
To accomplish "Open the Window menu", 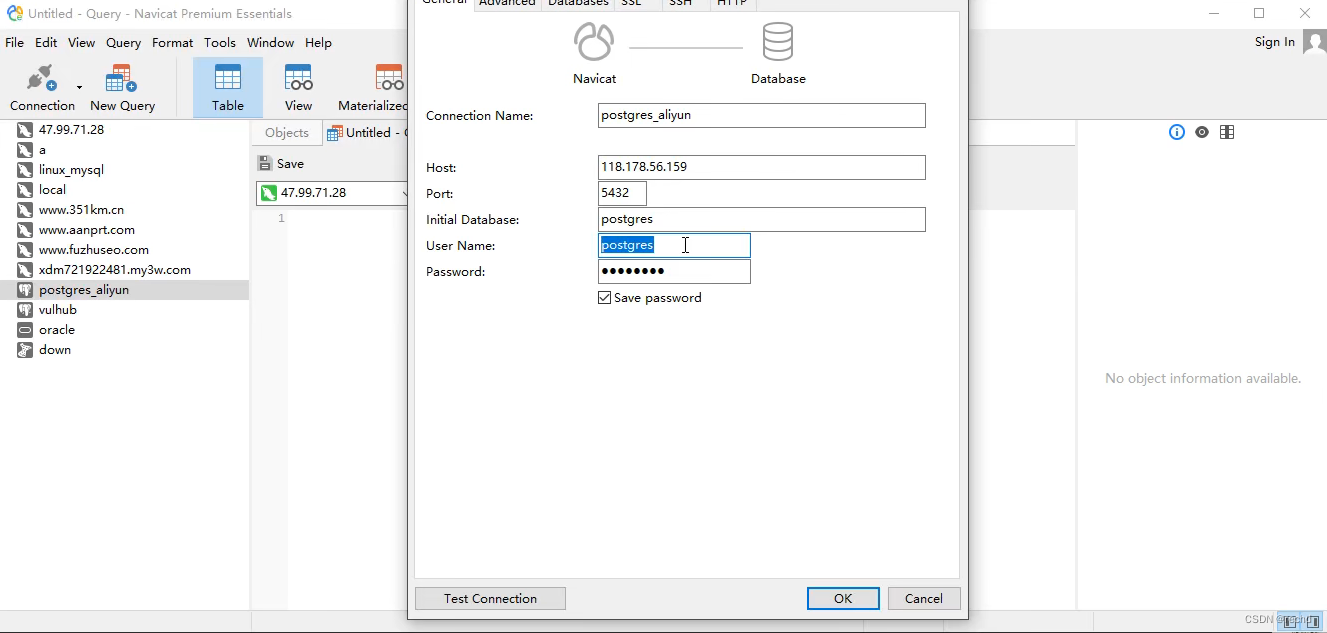I will click(x=271, y=43).
